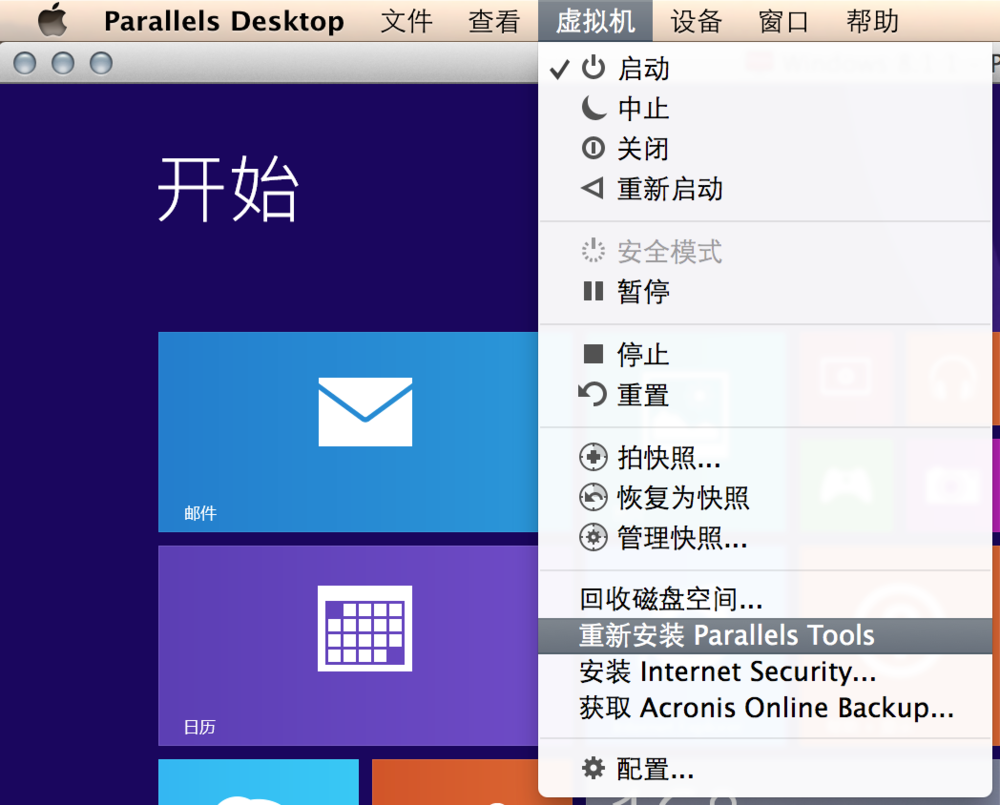Click the plus-circle icon beside 拍快照
Viewport: 1000px width, 805px height.
coord(593,457)
